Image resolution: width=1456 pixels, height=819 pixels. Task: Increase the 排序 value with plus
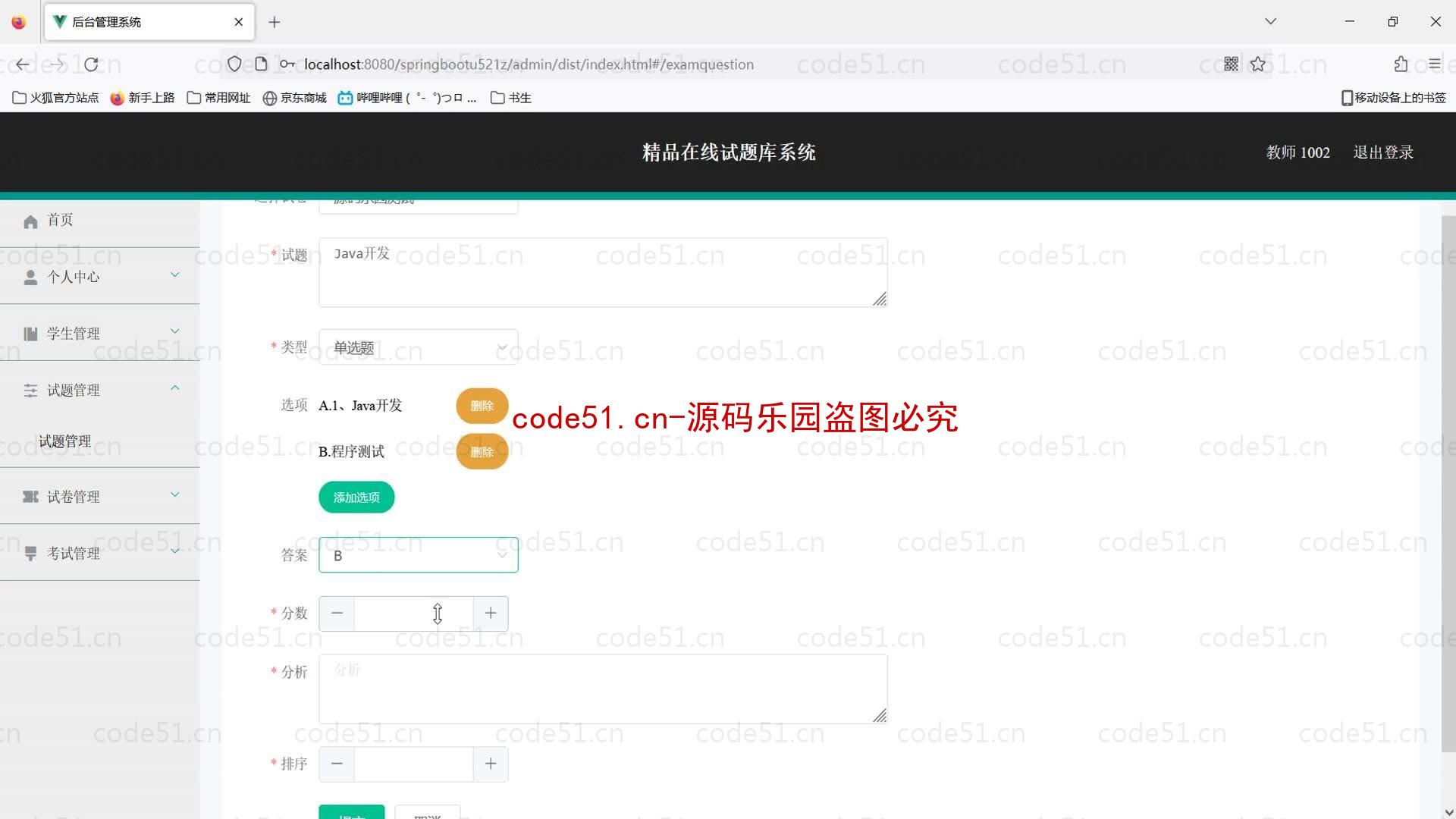pyautogui.click(x=491, y=764)
